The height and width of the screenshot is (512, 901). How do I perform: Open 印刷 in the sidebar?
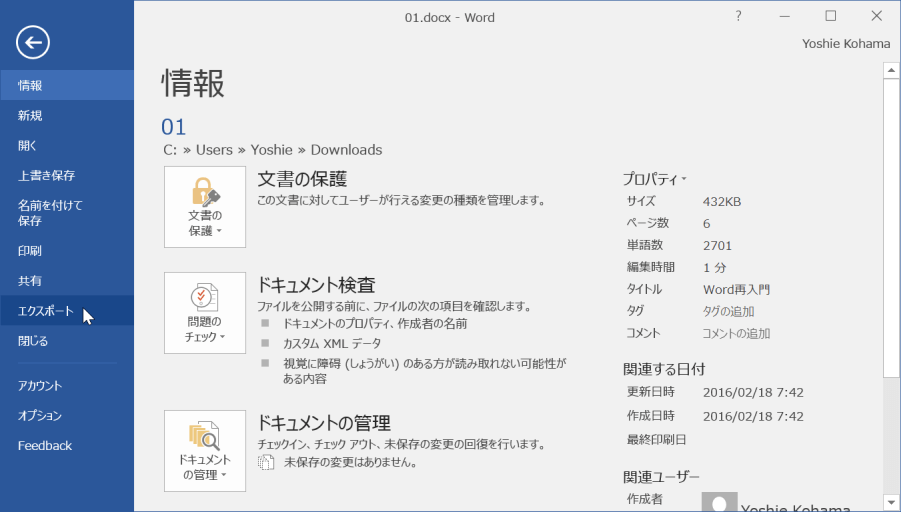tap(67, 251)
